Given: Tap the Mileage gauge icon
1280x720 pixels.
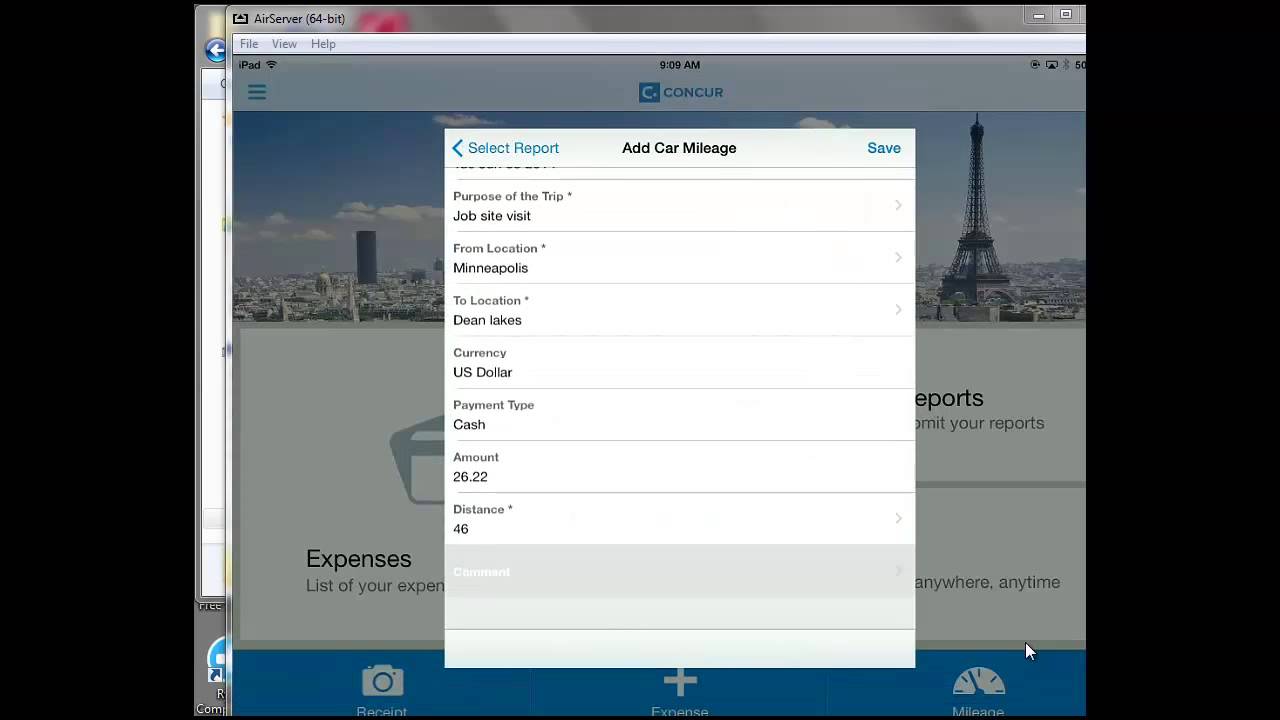Looking at the screenshot, I should [x=979, y=682].
